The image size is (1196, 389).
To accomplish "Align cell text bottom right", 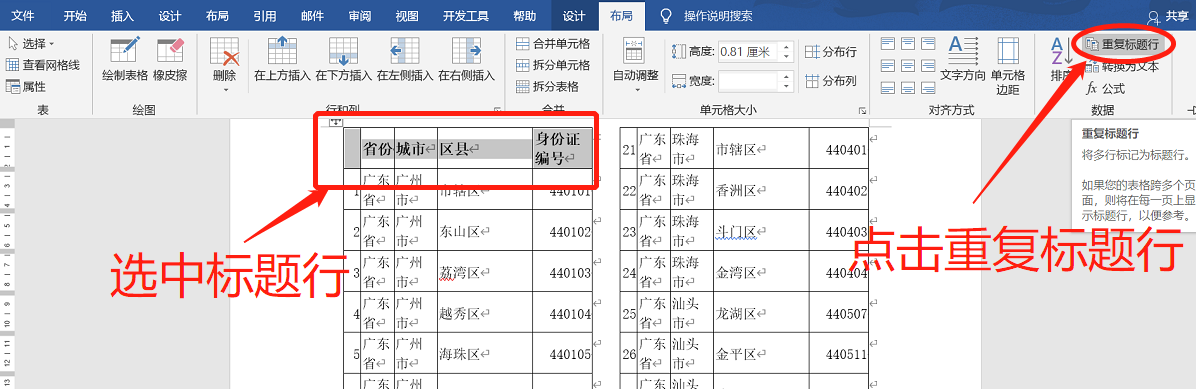I will 928,87.
